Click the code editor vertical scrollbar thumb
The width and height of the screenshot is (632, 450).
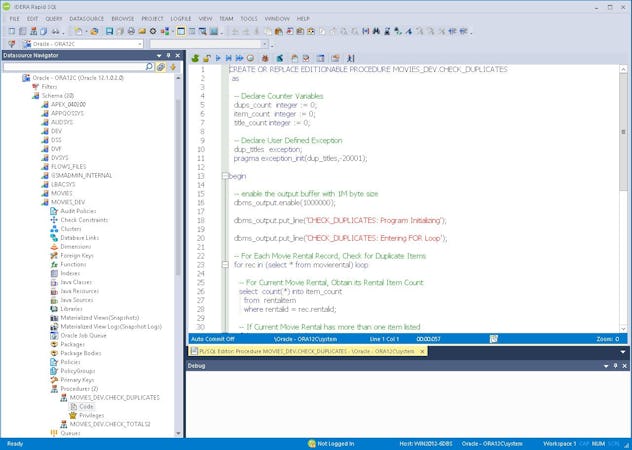[623, 131]
